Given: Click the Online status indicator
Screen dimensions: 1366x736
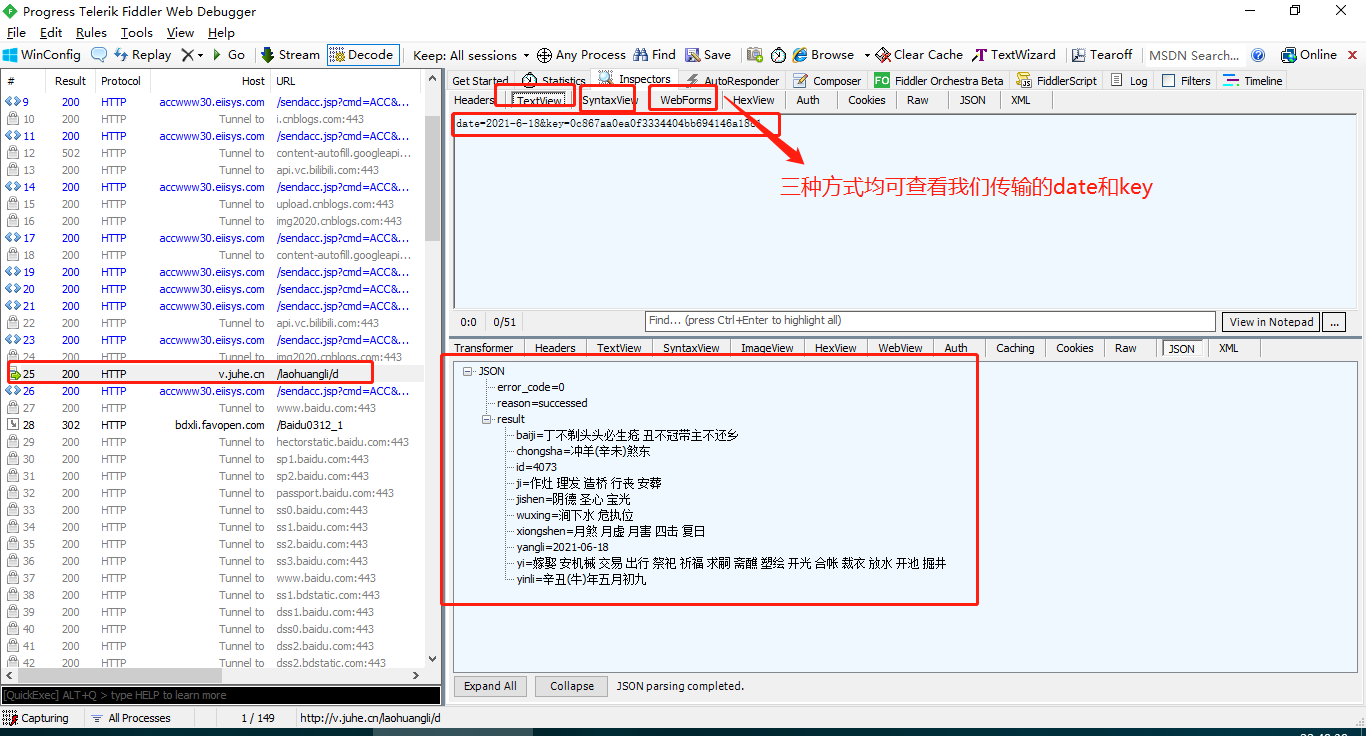Looking at the screenshot, I should pyautogui.click(x=1308, y=55).
